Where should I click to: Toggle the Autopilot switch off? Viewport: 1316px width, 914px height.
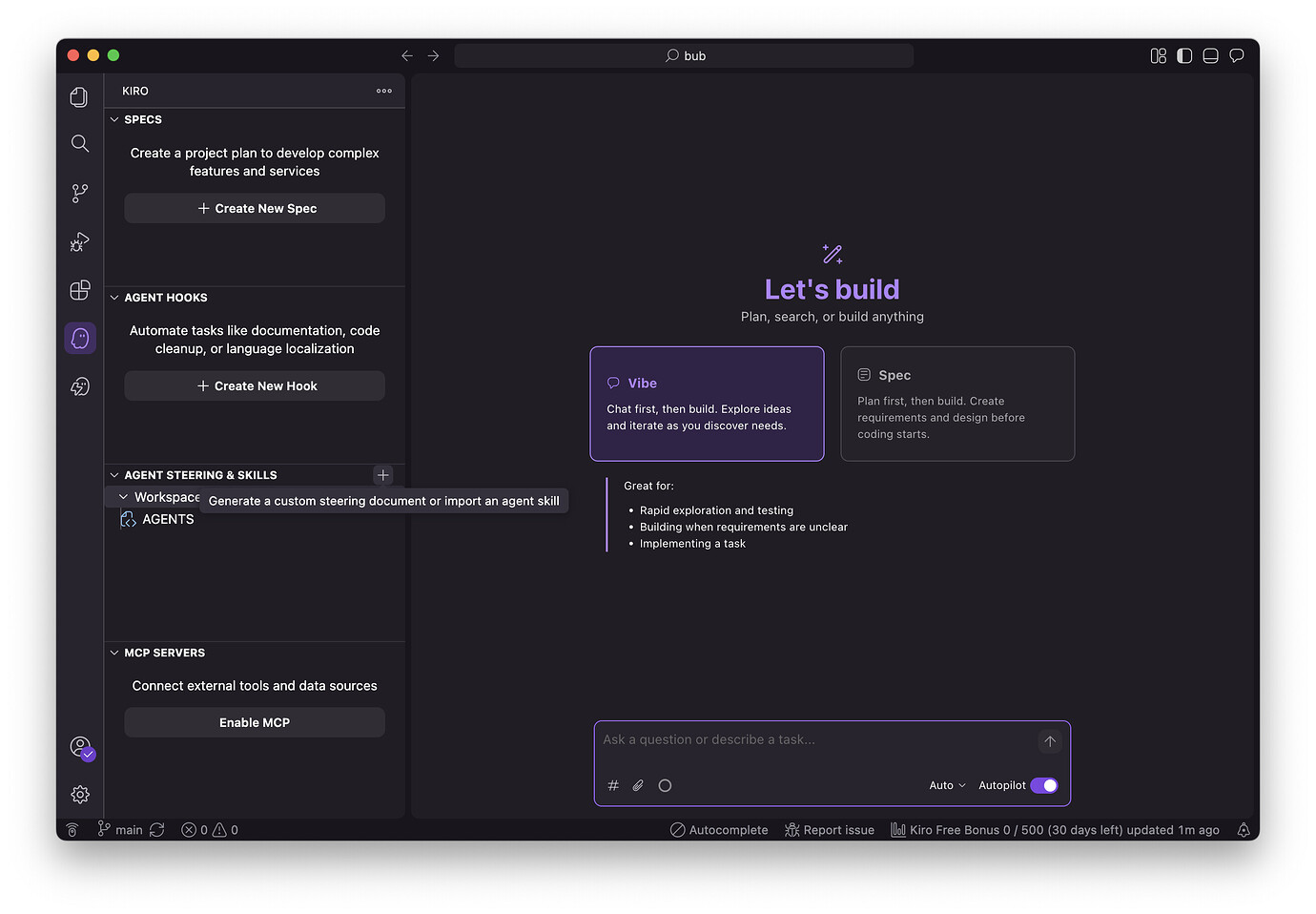point(1044,785)
